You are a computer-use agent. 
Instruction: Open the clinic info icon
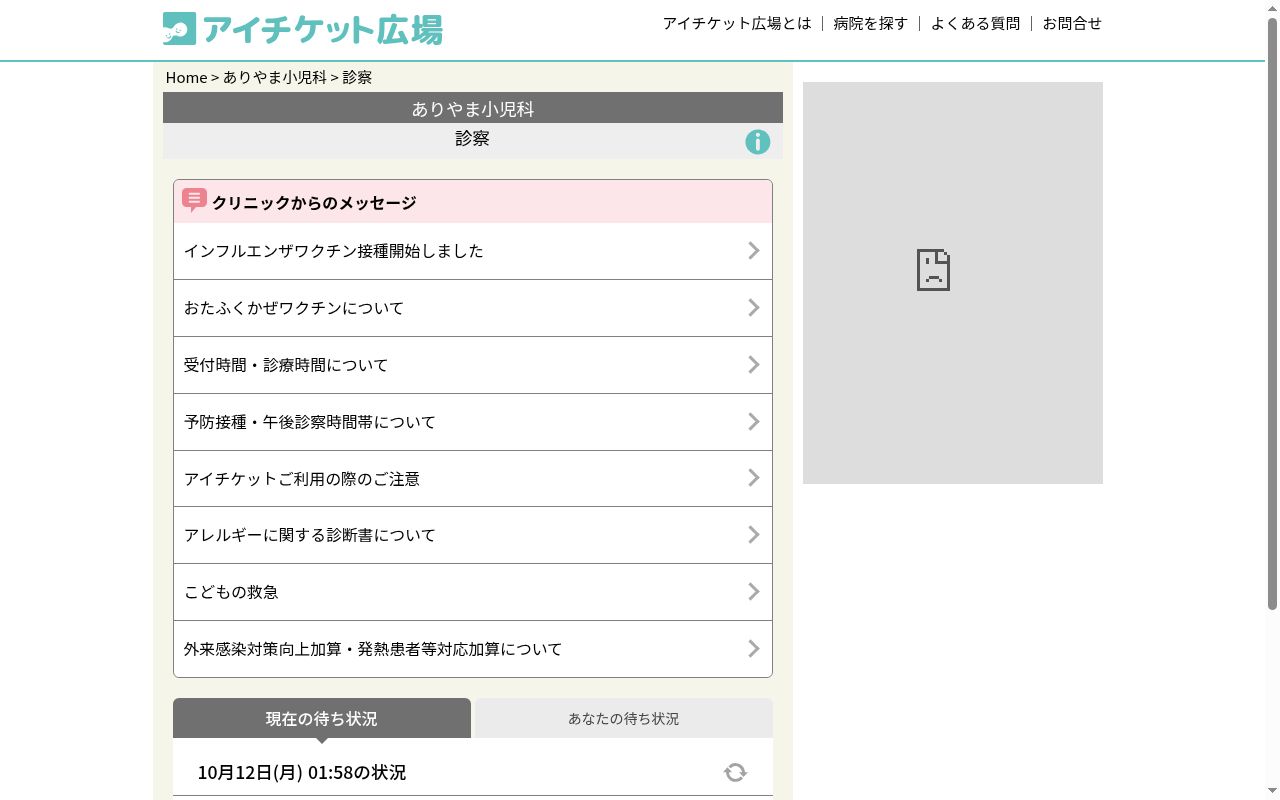click(758, 142)
